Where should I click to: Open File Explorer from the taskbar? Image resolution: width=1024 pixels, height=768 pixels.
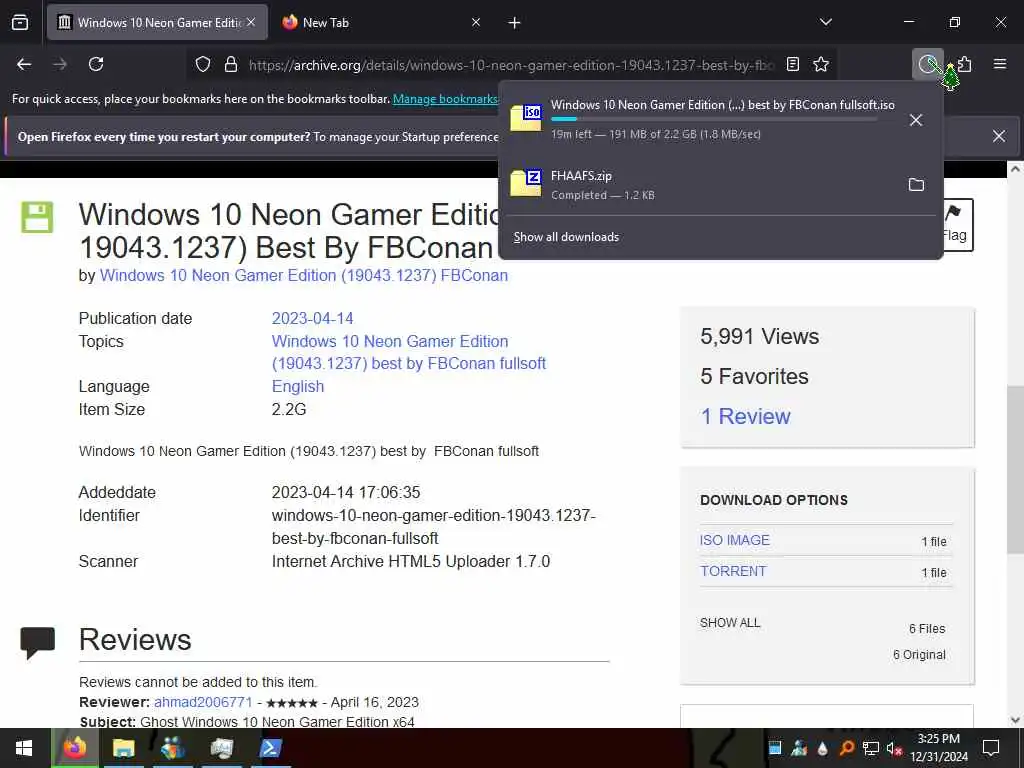pos(123,748)
